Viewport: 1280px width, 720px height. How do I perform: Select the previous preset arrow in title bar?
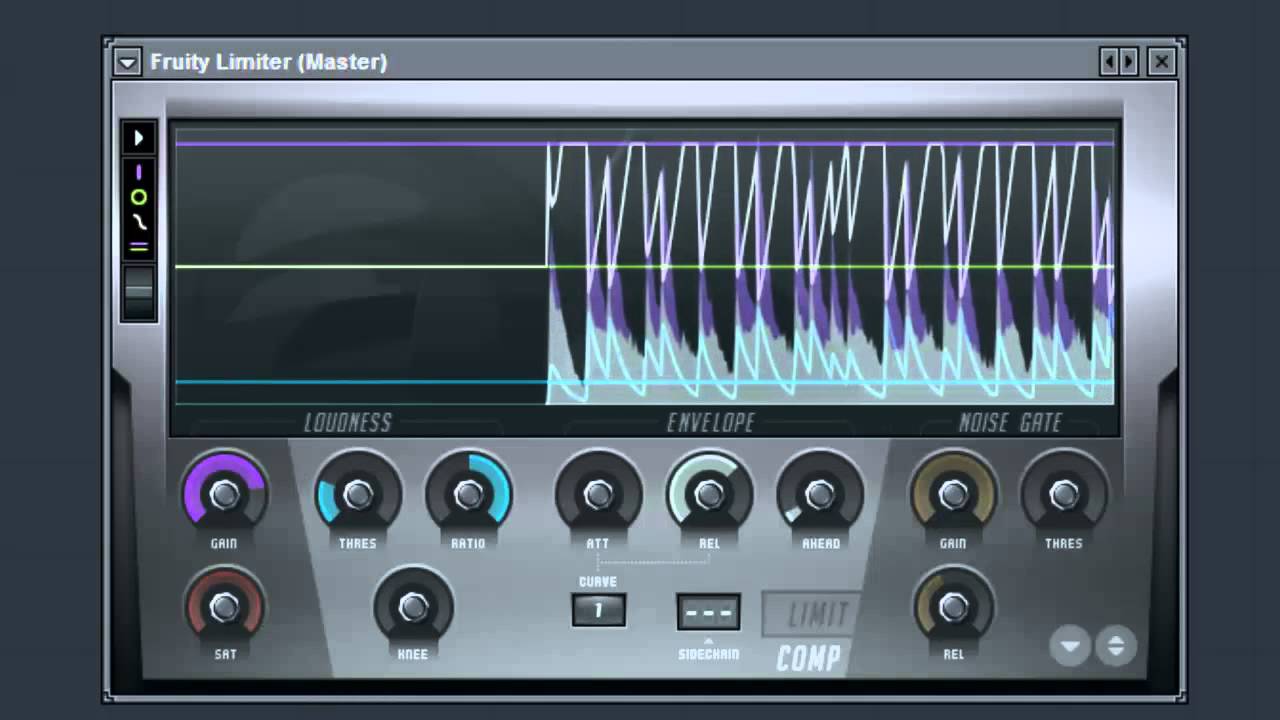coord(1109,62)
